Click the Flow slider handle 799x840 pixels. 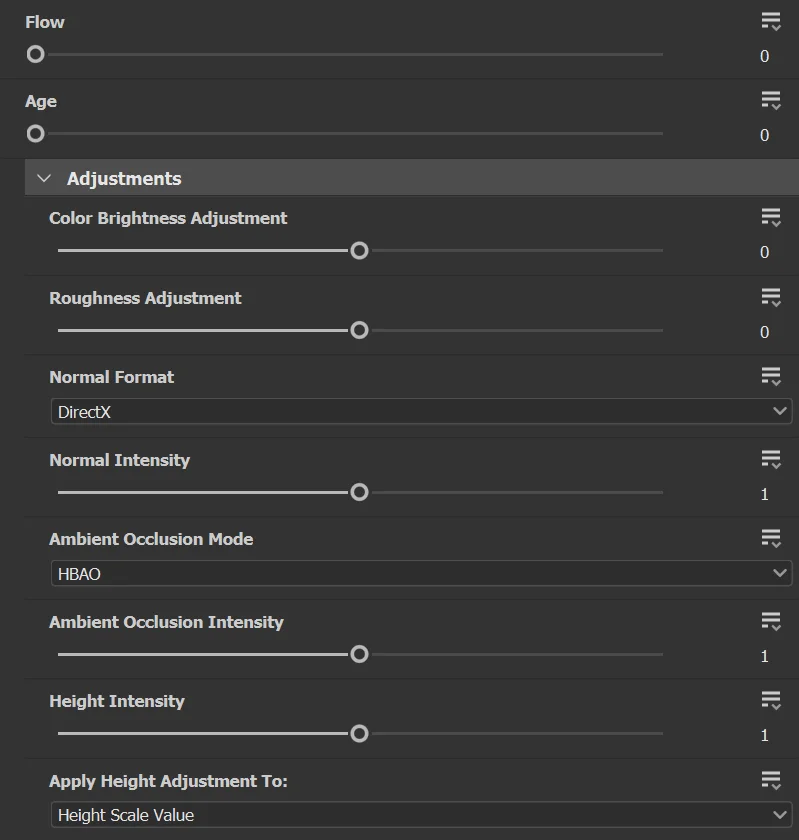point(36,54)
